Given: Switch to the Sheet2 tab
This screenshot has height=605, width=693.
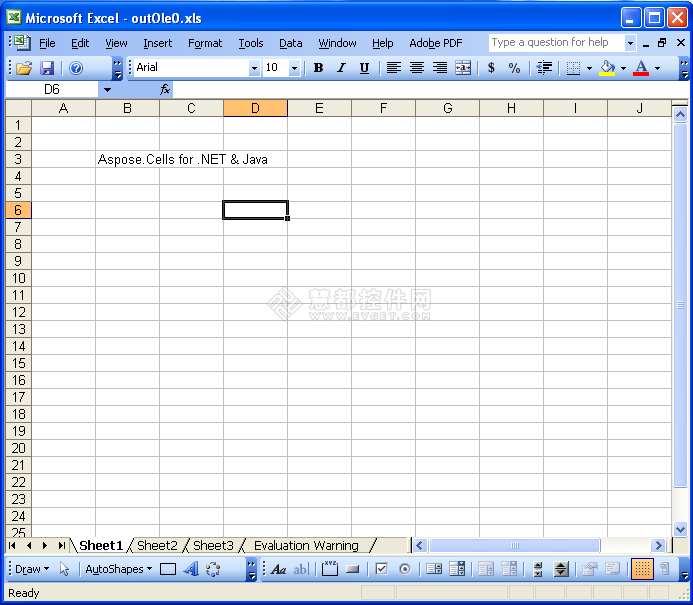Looking at the screenshot, I should 157,545.
